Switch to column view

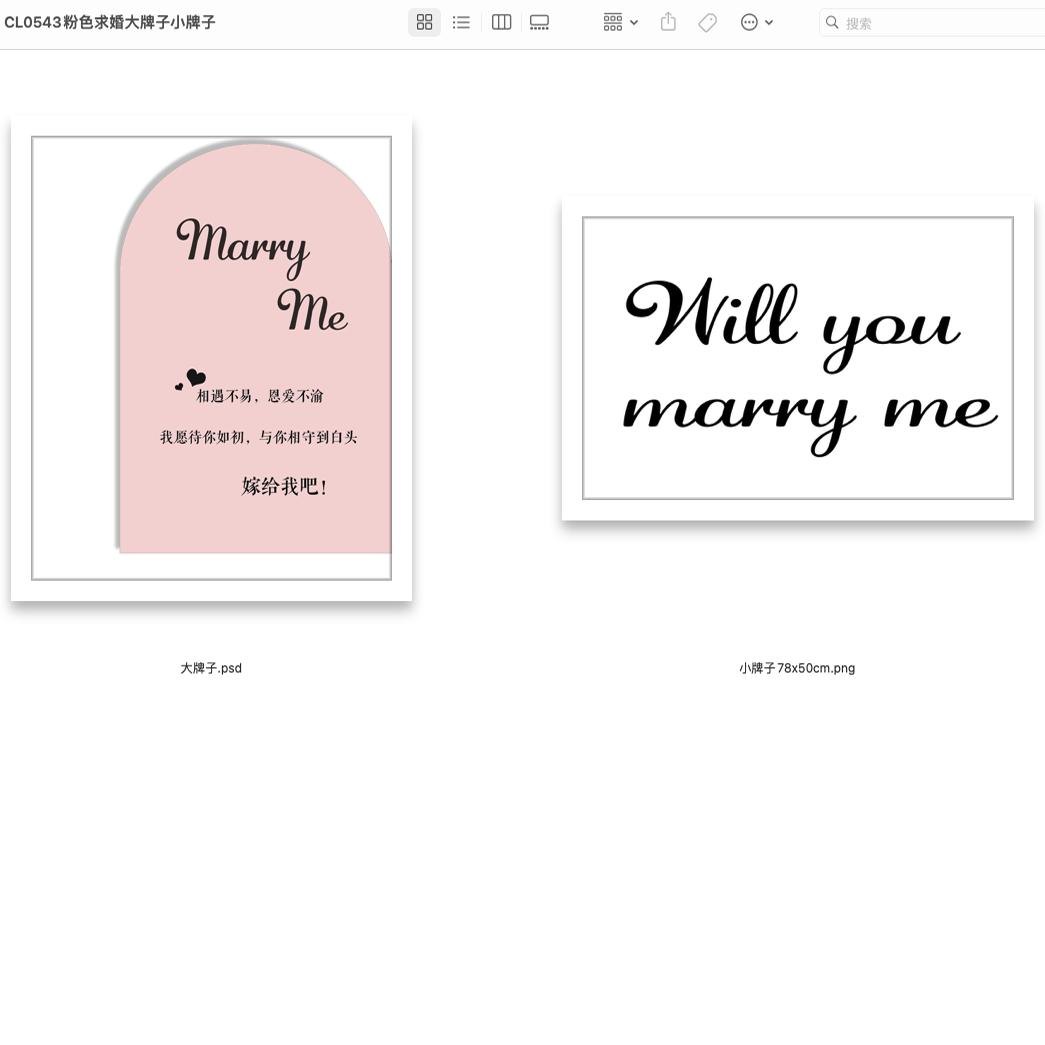pos(501,22)
